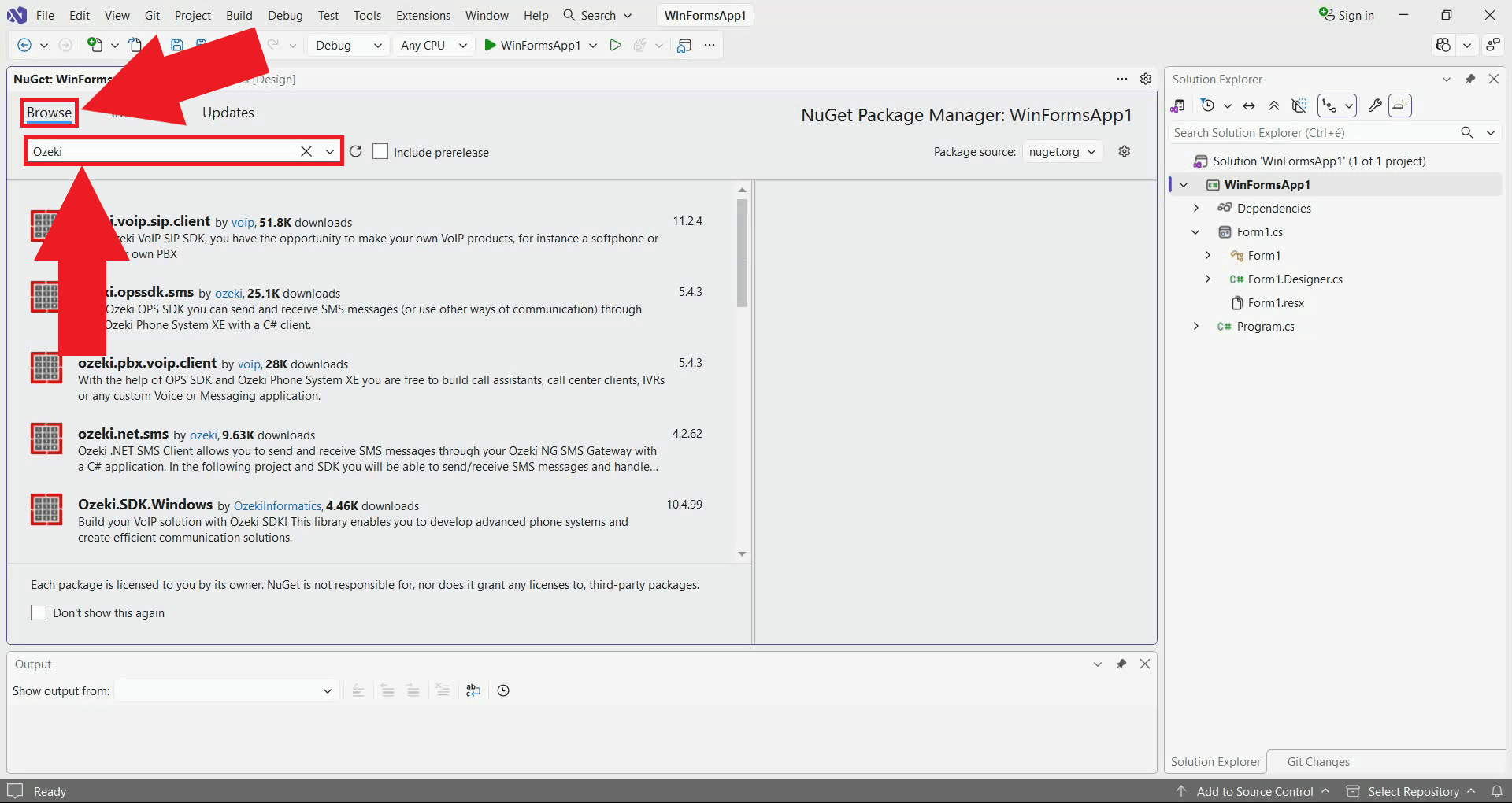The height and width of the screenshot is (803, 1512).
Task: Toggle Preview Selected Items in Solution Explorer
Action: coord(1400,105)
